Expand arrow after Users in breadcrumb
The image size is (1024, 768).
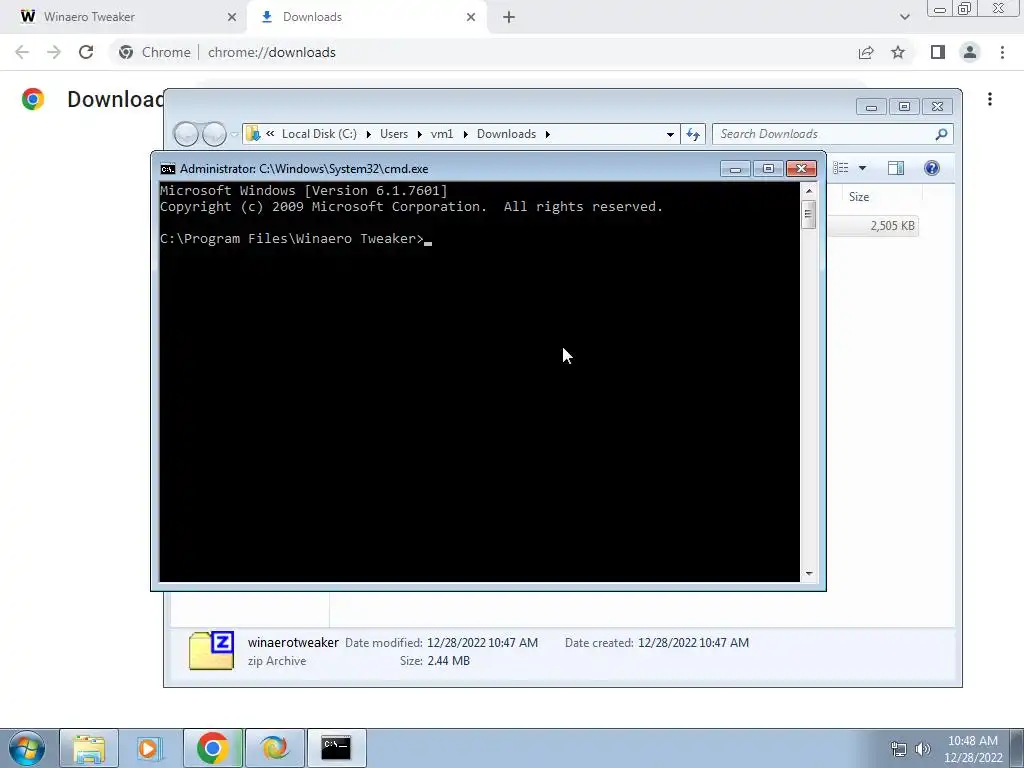pyautogui.click(x=419, y=134)
